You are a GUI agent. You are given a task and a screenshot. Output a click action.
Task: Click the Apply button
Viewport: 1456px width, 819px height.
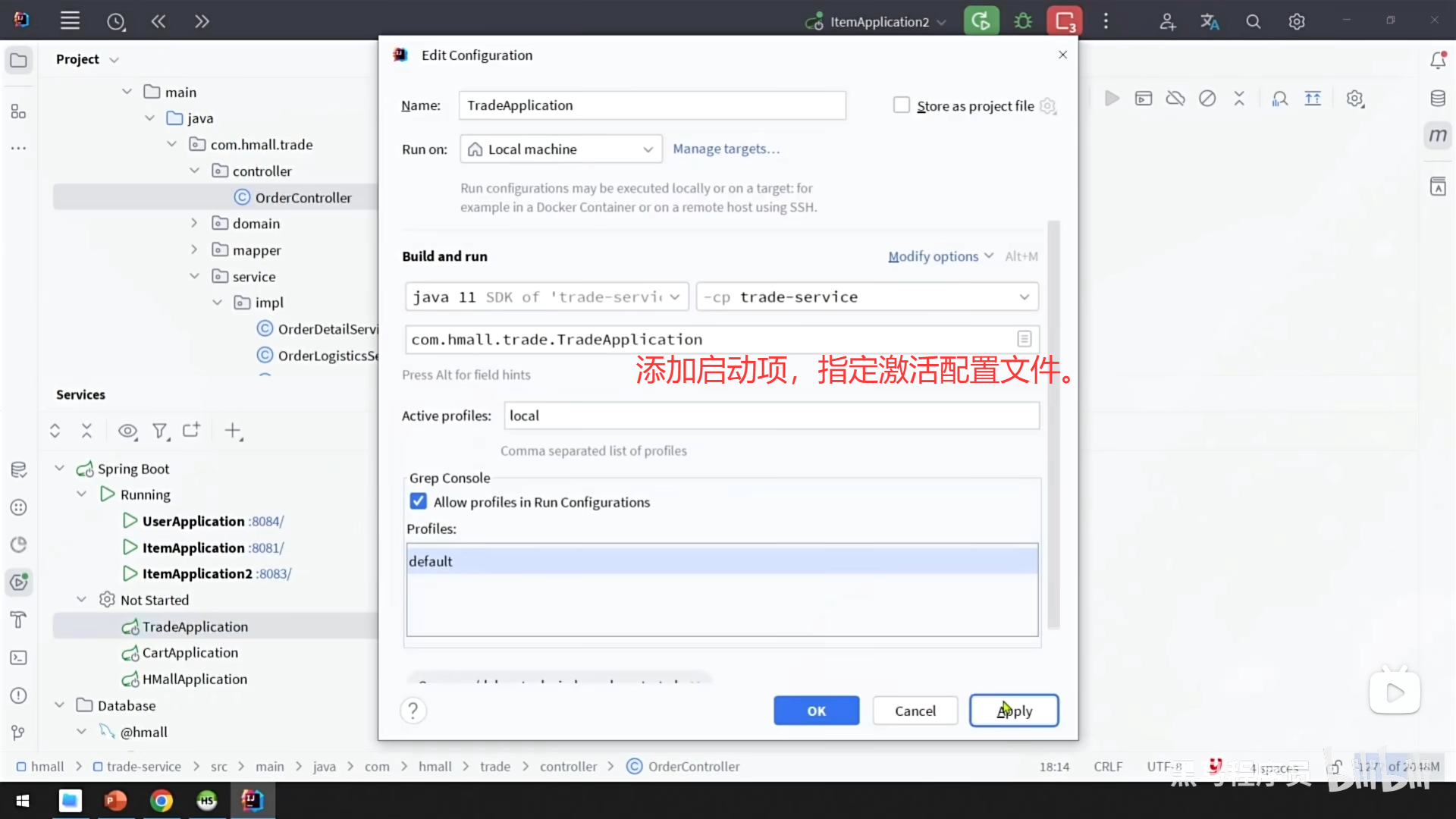click(1014, 711)
